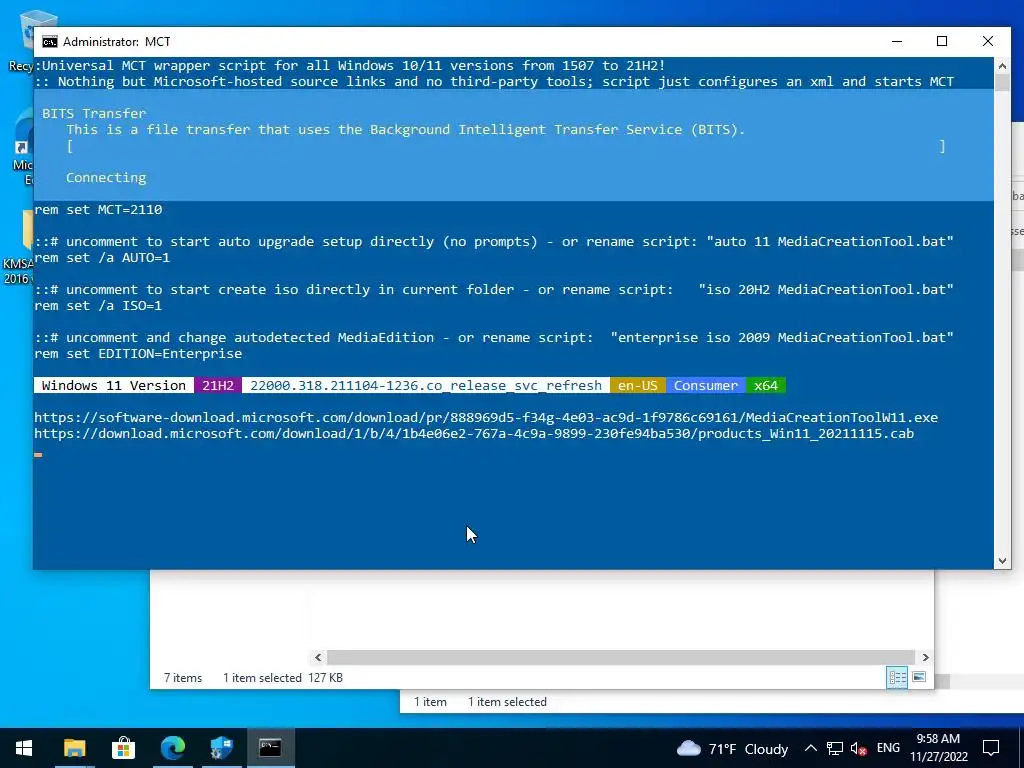Open clock and calendar flyout
The height and width of the screenshot is (768, 1024).
pos(938,748)
